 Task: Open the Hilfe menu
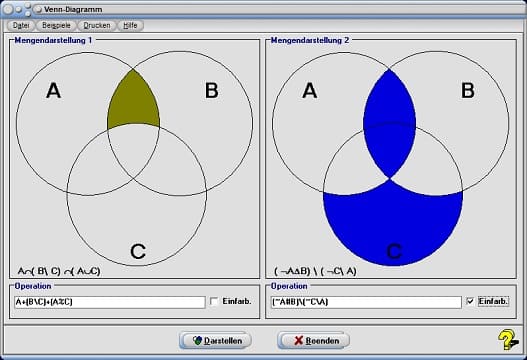point(130,25)
